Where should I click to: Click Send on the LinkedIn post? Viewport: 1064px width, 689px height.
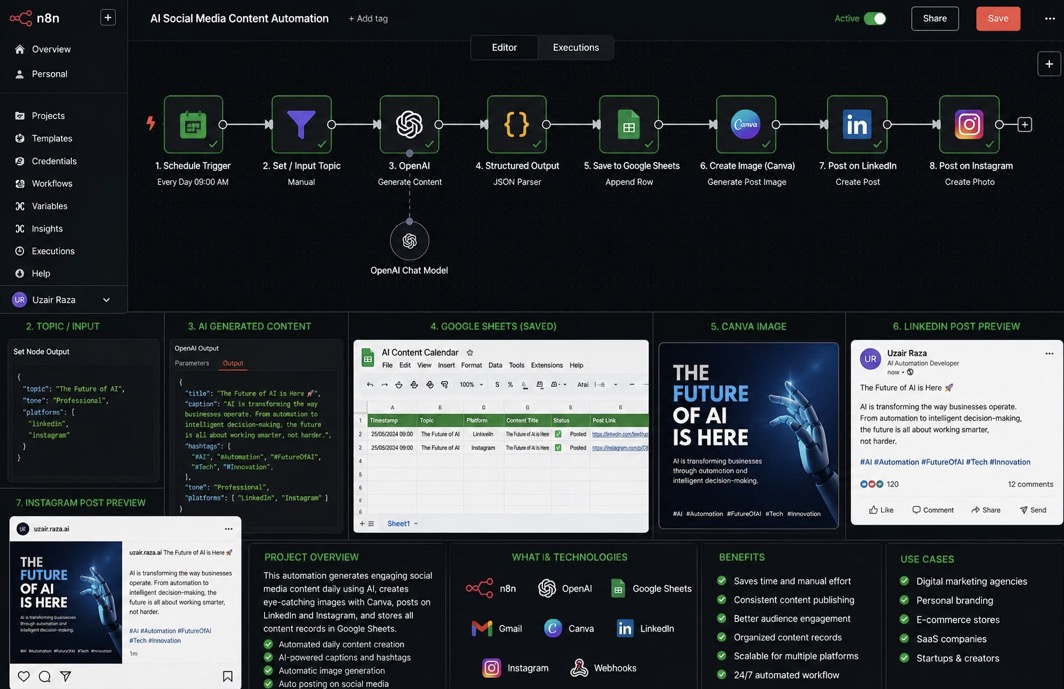tap(1033, 510)
